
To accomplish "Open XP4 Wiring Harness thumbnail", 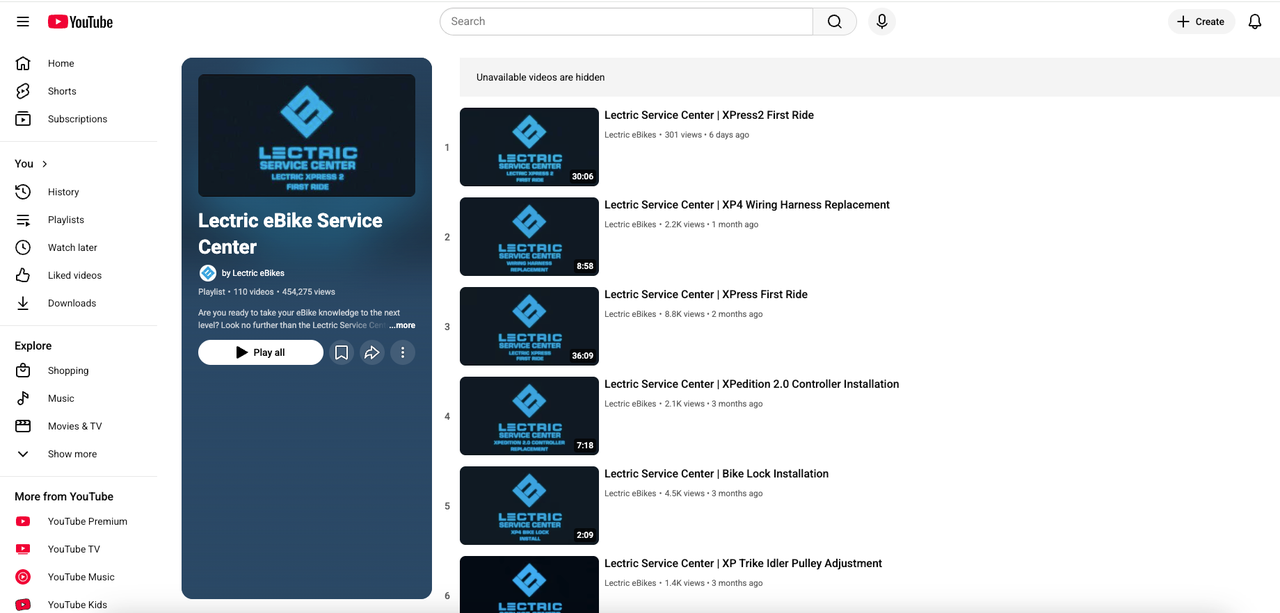I will pos(529,237).
